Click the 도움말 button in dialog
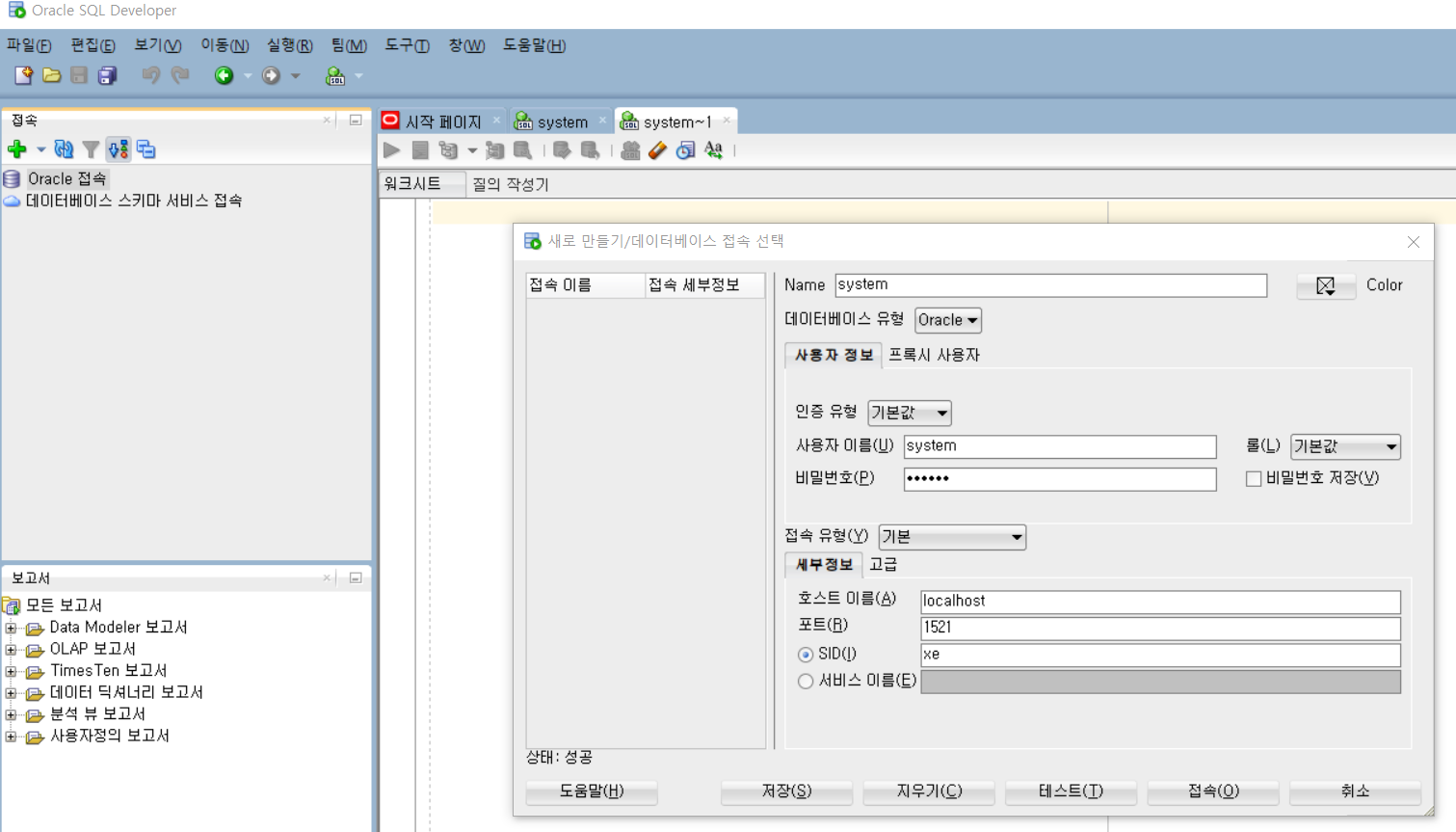This screenshot has height=832, width=1456. [592, 792]
